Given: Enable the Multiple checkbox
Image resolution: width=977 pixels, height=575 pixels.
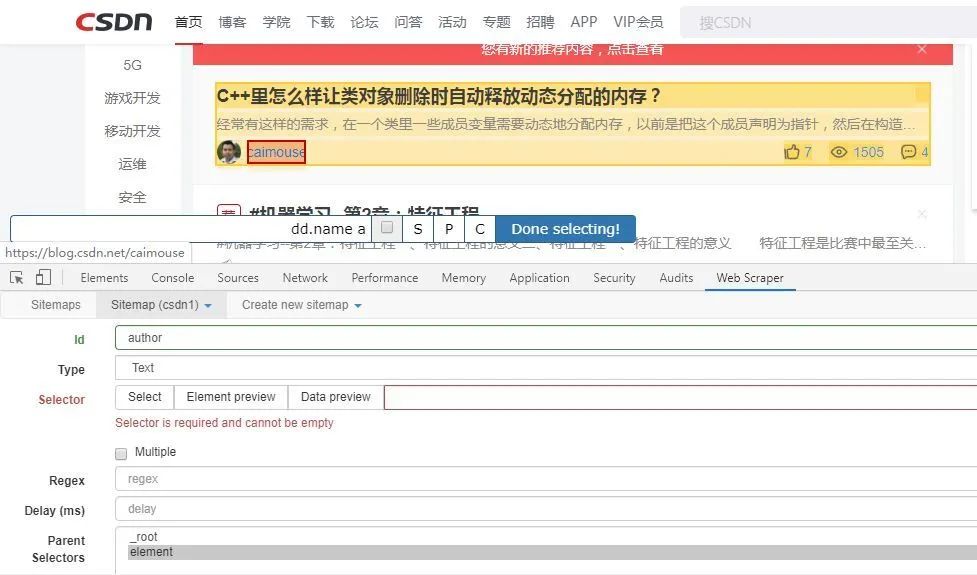Looking at the screenshot, I should (121, 453).
